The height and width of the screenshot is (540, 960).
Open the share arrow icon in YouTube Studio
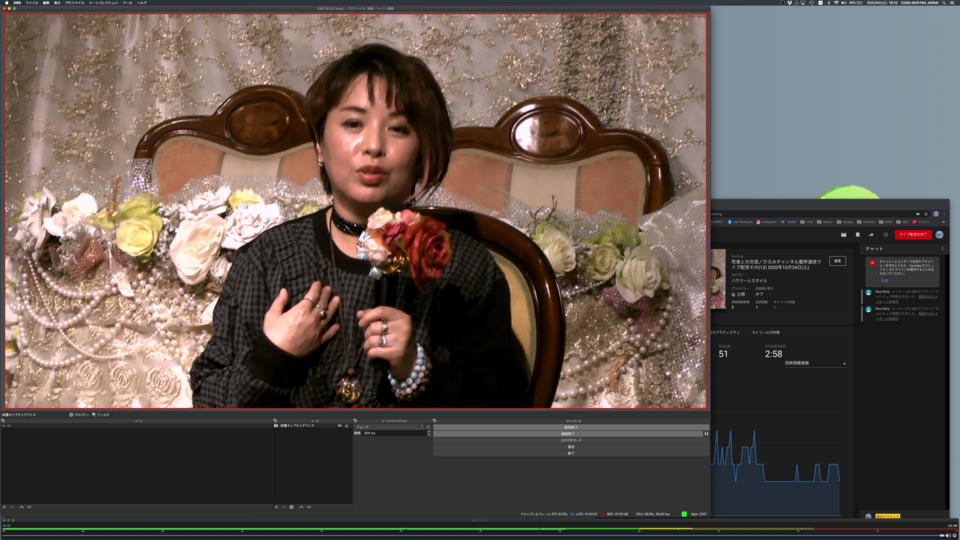[x=871, y=234]
